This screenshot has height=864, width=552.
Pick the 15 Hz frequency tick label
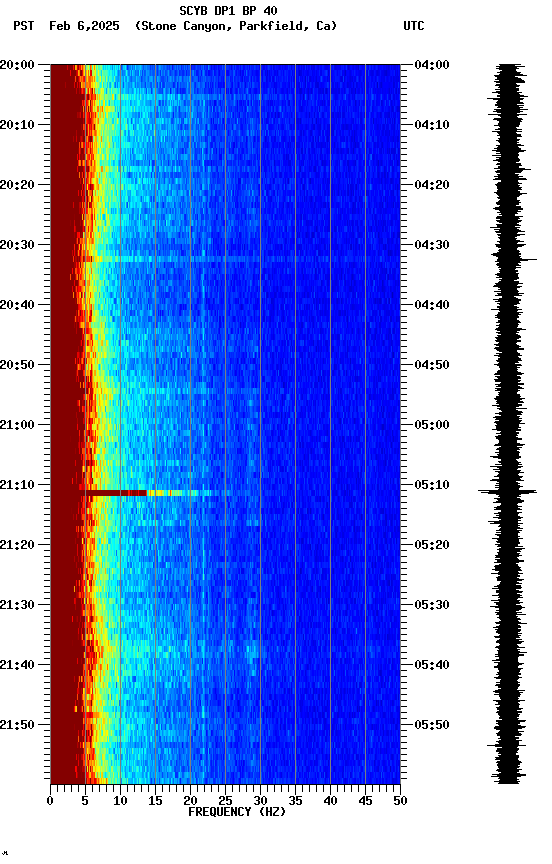click(x=155, y=801)
